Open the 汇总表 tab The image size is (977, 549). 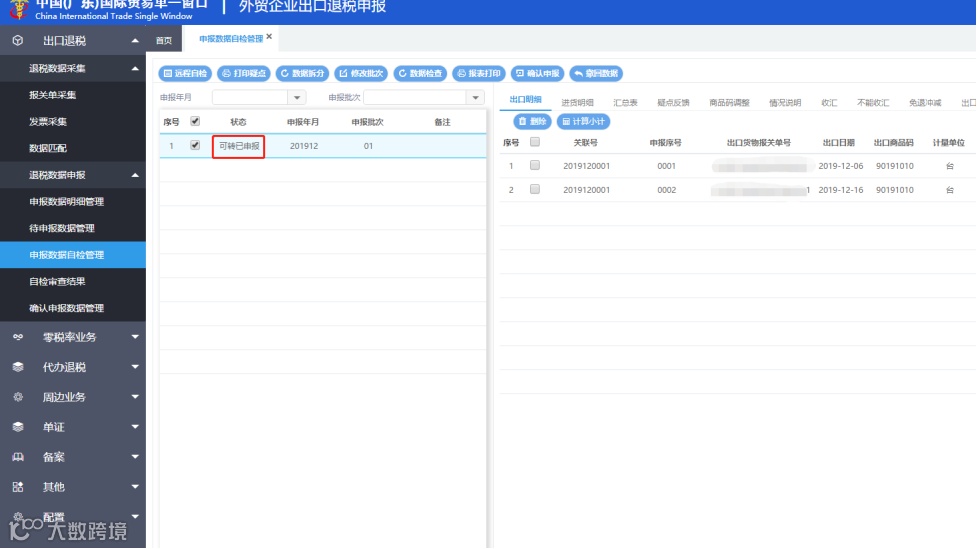click(625, 103)
